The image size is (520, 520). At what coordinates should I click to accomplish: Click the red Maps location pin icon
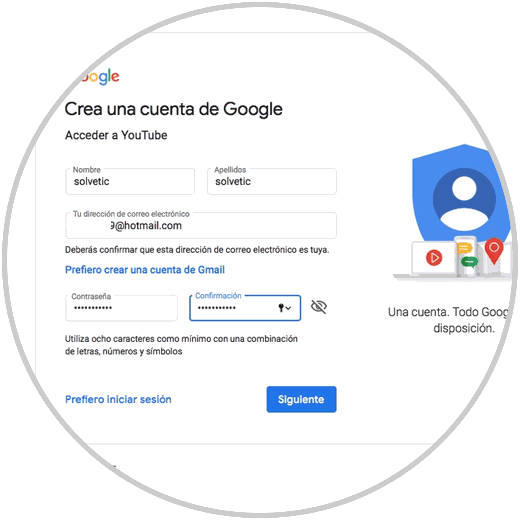point(494,251)
